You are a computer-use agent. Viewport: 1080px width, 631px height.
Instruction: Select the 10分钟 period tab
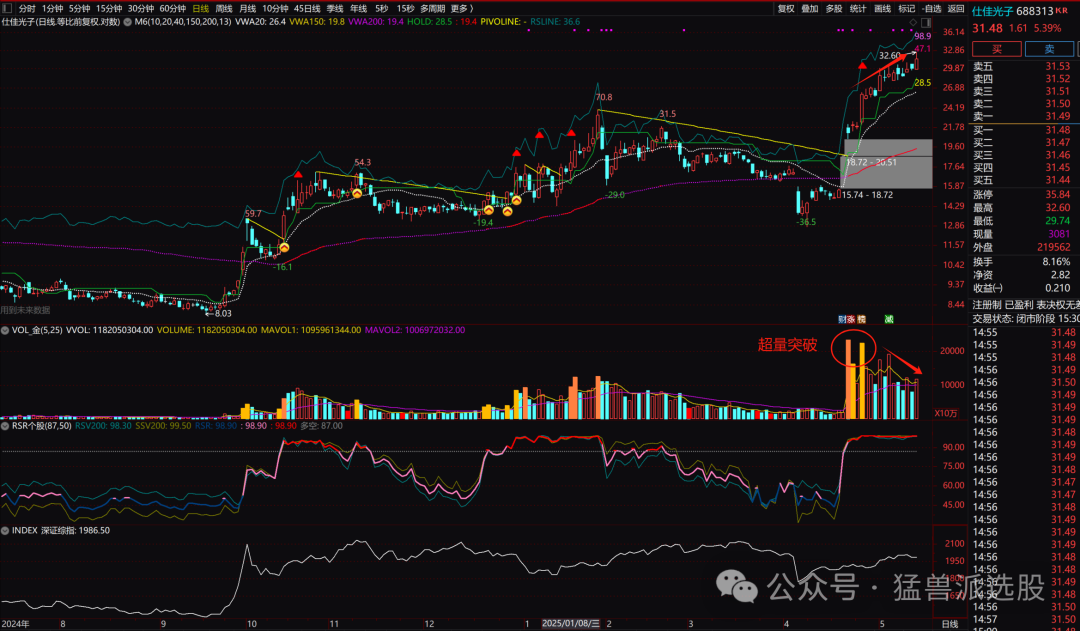click(275, 9)
